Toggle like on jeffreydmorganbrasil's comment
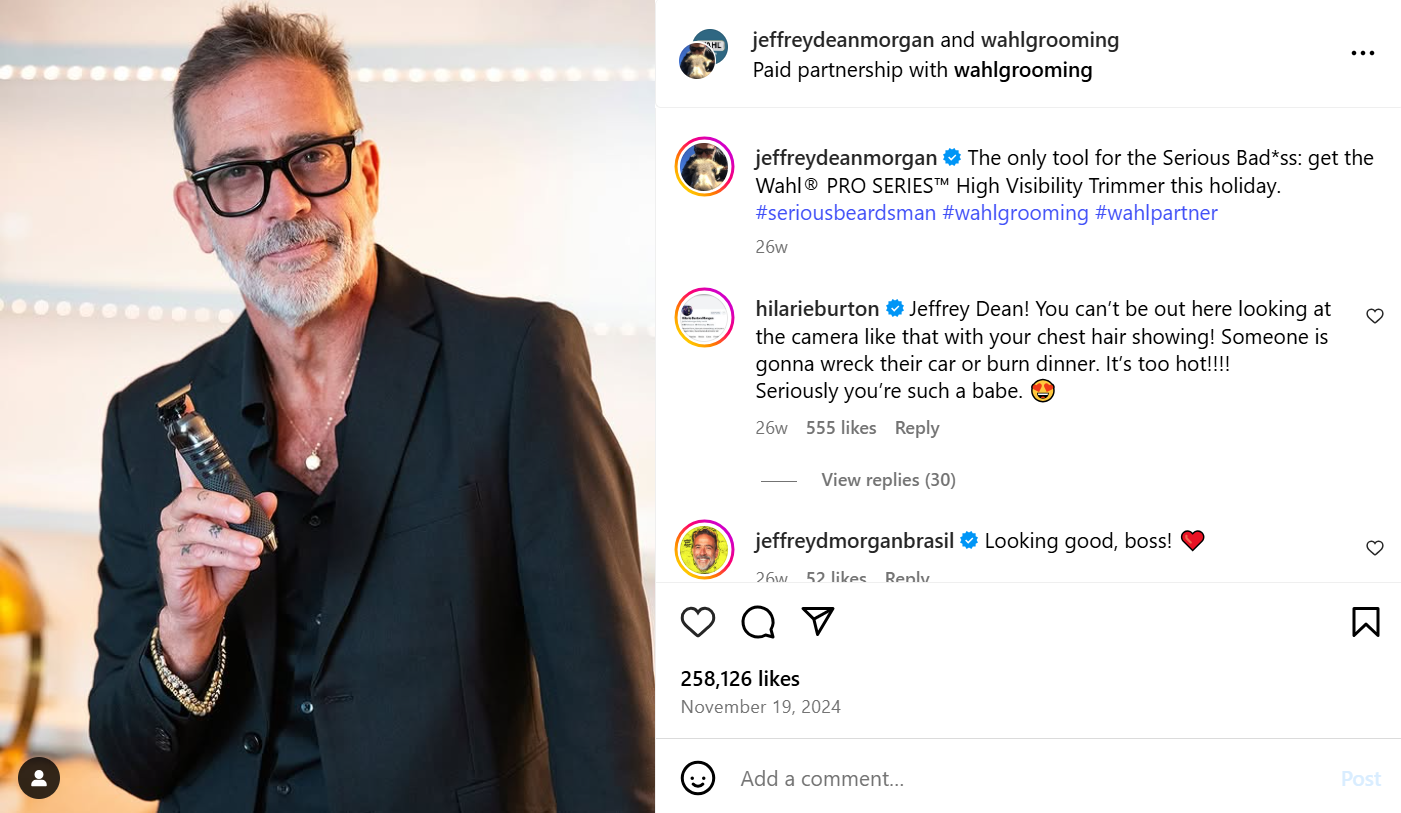This screenshot has height=813, width=1401. click(x=1375, y=547)
